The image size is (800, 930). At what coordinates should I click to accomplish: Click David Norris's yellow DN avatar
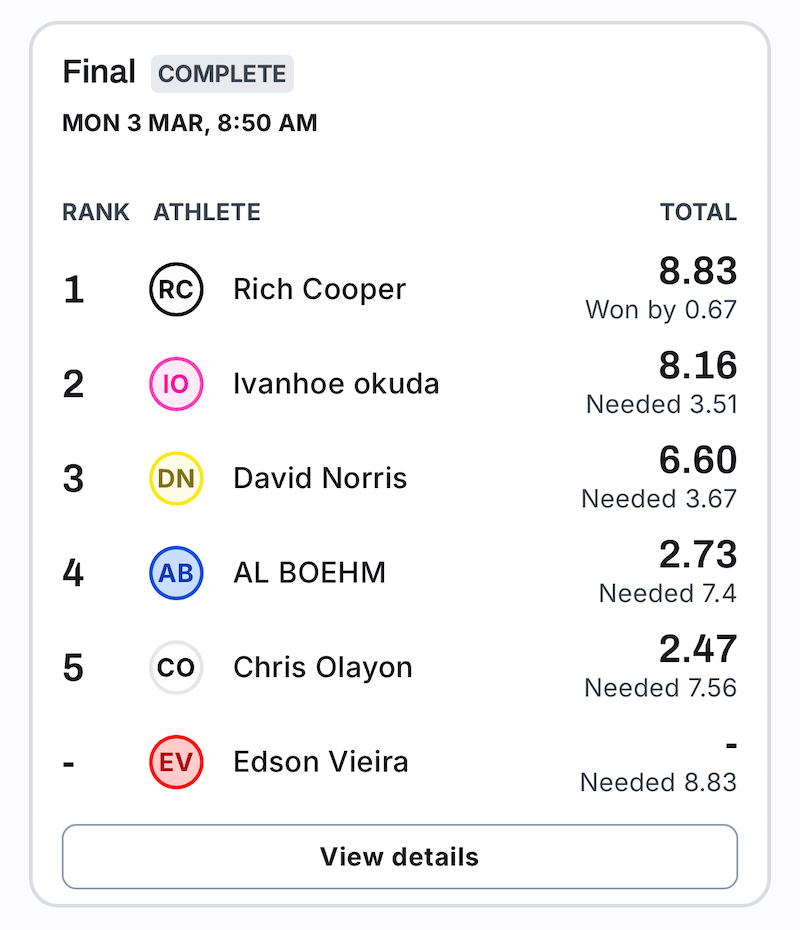(x=176, y=478)
